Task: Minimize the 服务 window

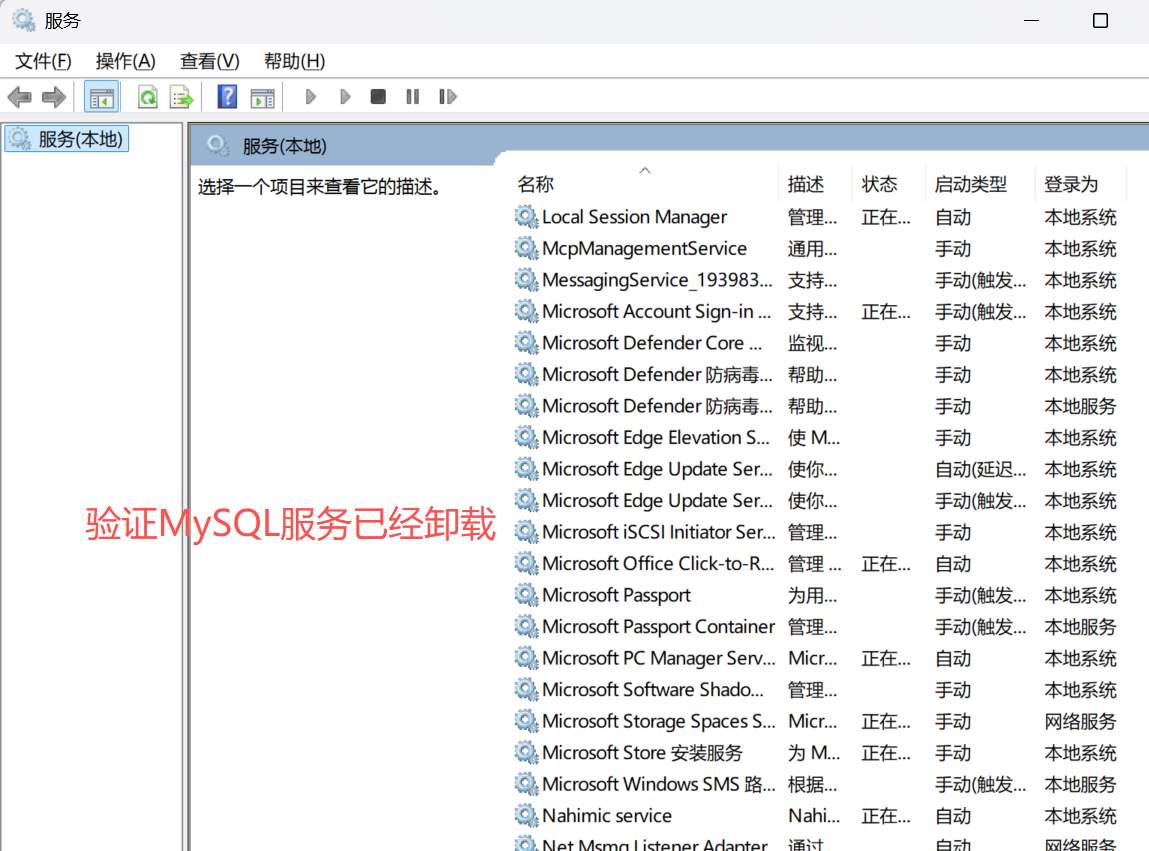Action: (x=1032, y=21)
